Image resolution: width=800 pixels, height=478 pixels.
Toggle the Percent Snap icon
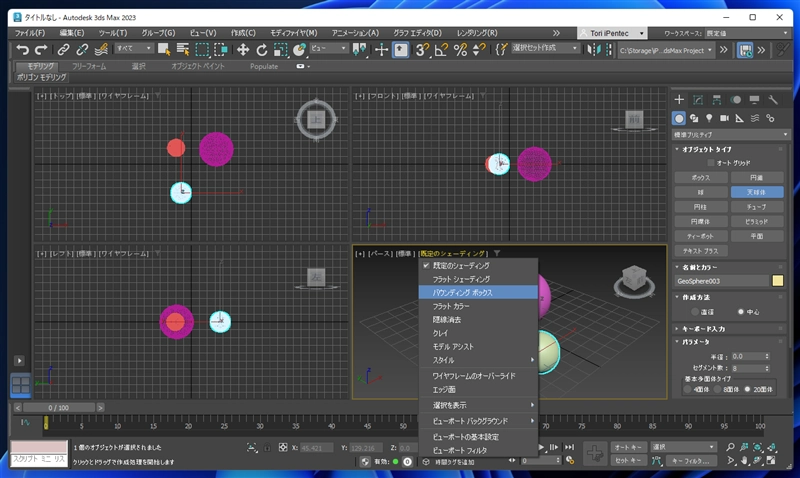460,49
